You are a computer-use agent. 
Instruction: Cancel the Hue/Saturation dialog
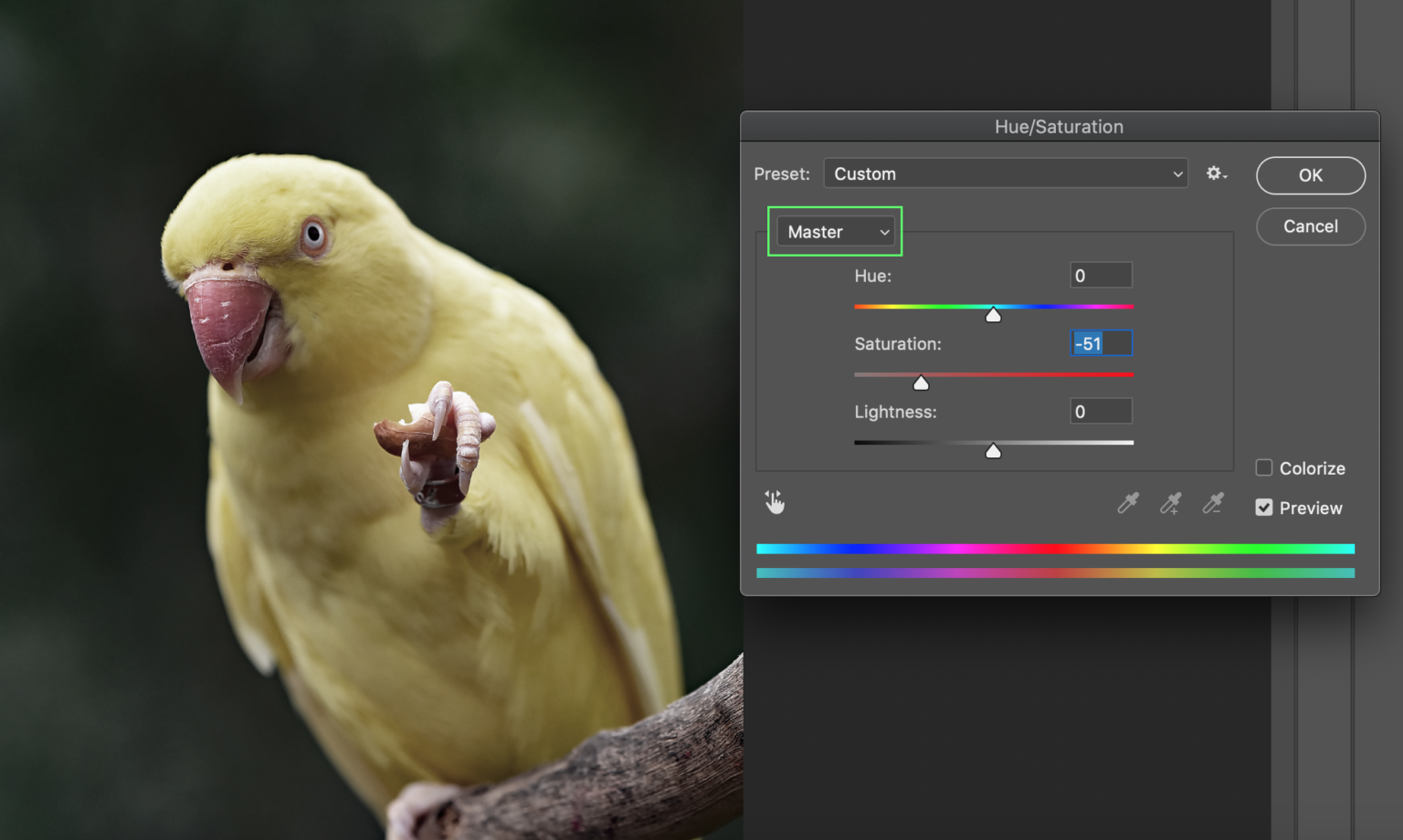pos(1311,226)
